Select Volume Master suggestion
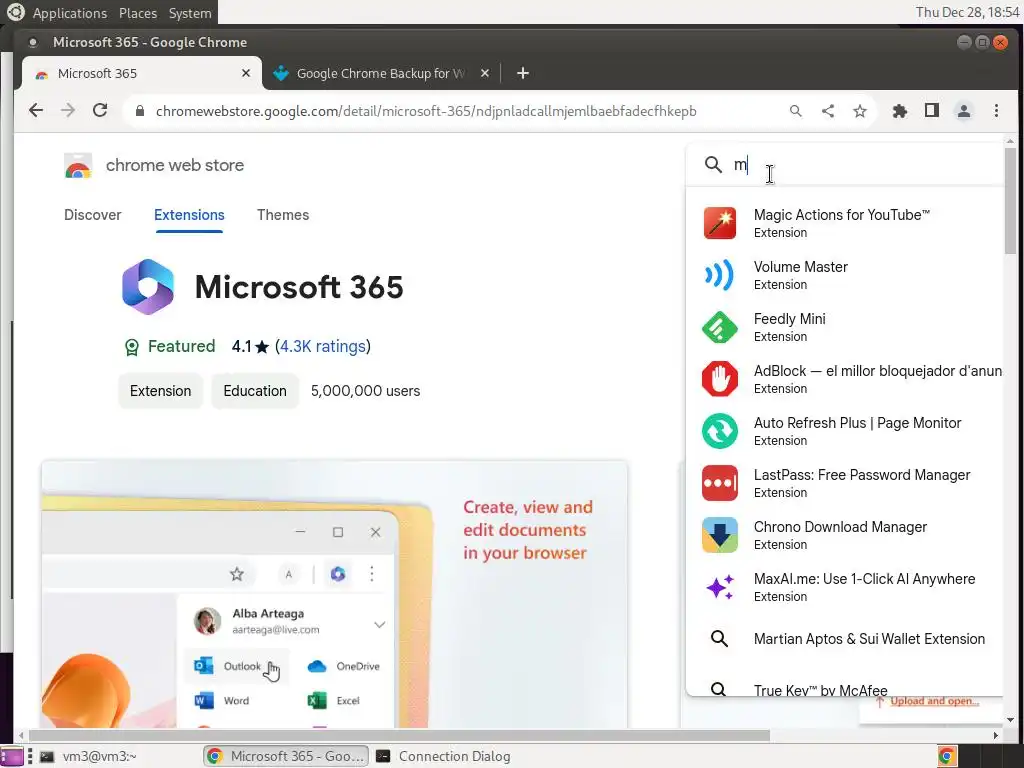 click(x=845, y=275)
